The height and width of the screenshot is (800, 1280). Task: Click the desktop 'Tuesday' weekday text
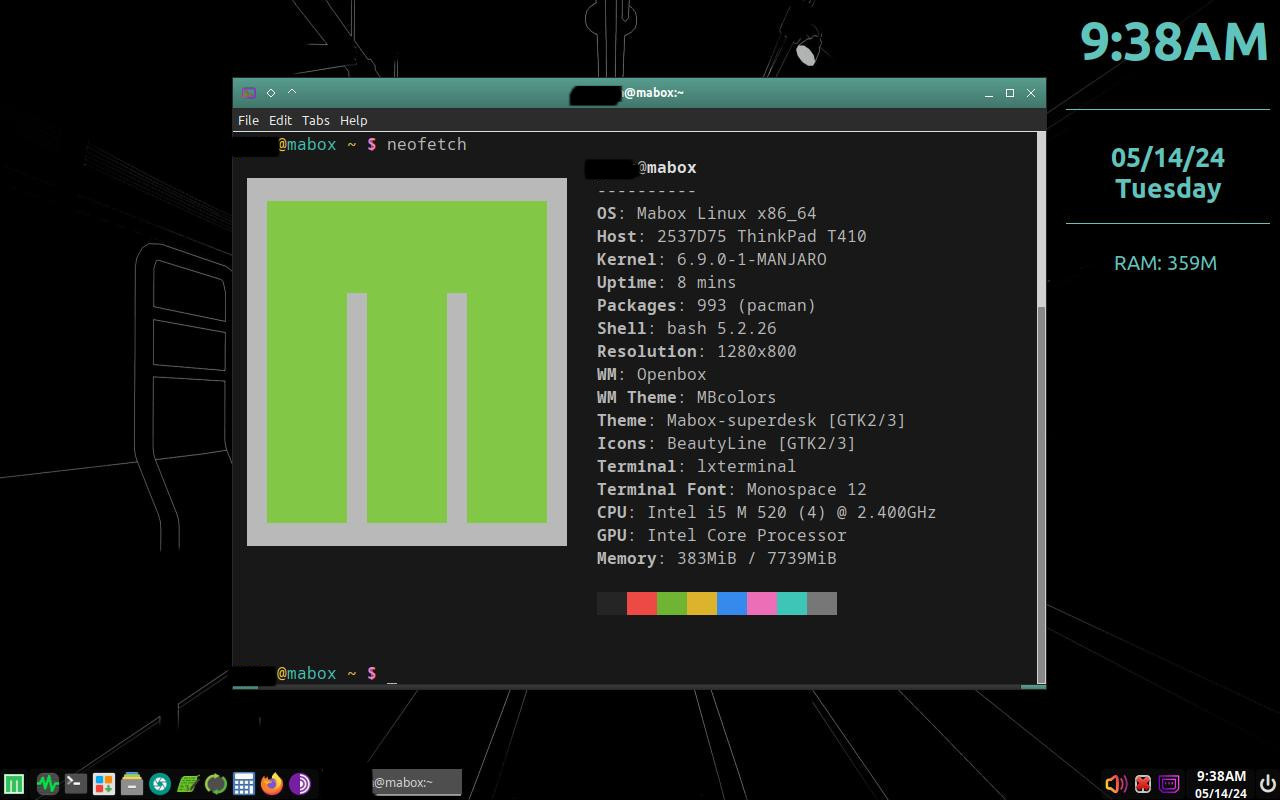tap(1168, 188)
